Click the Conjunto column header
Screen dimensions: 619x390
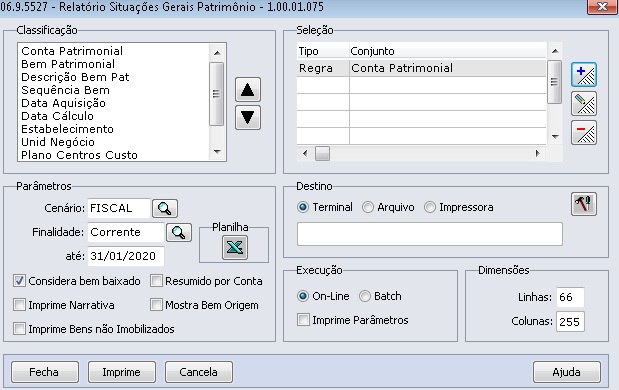tap(448, 51)
